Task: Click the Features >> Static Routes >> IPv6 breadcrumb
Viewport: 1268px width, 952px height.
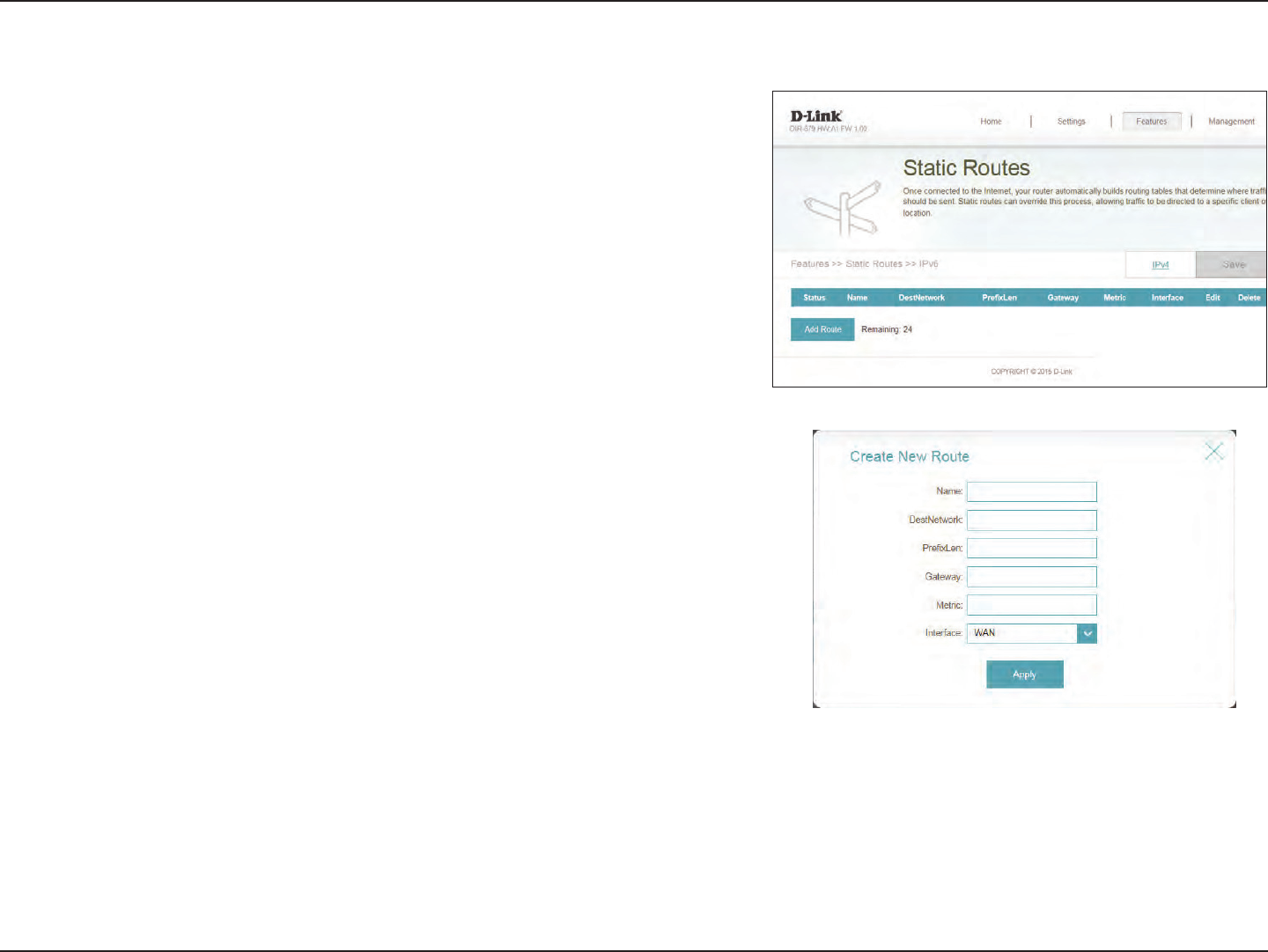Action: [x=864, y=264]
